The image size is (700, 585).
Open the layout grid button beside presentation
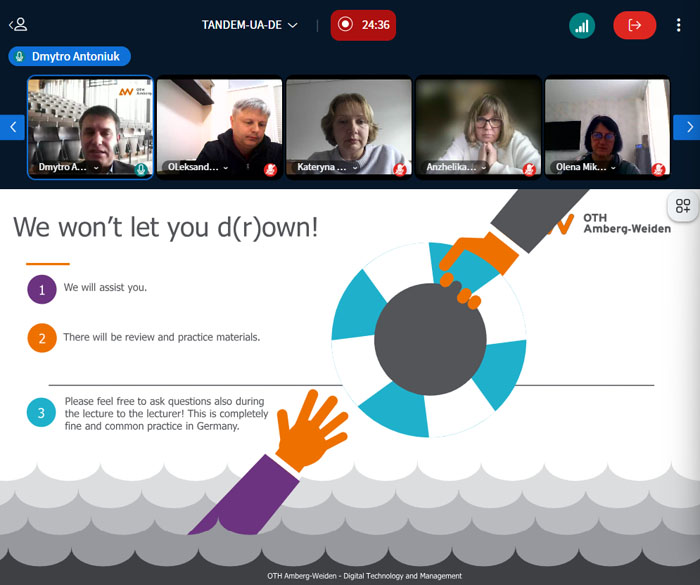(x=682, y=206)
